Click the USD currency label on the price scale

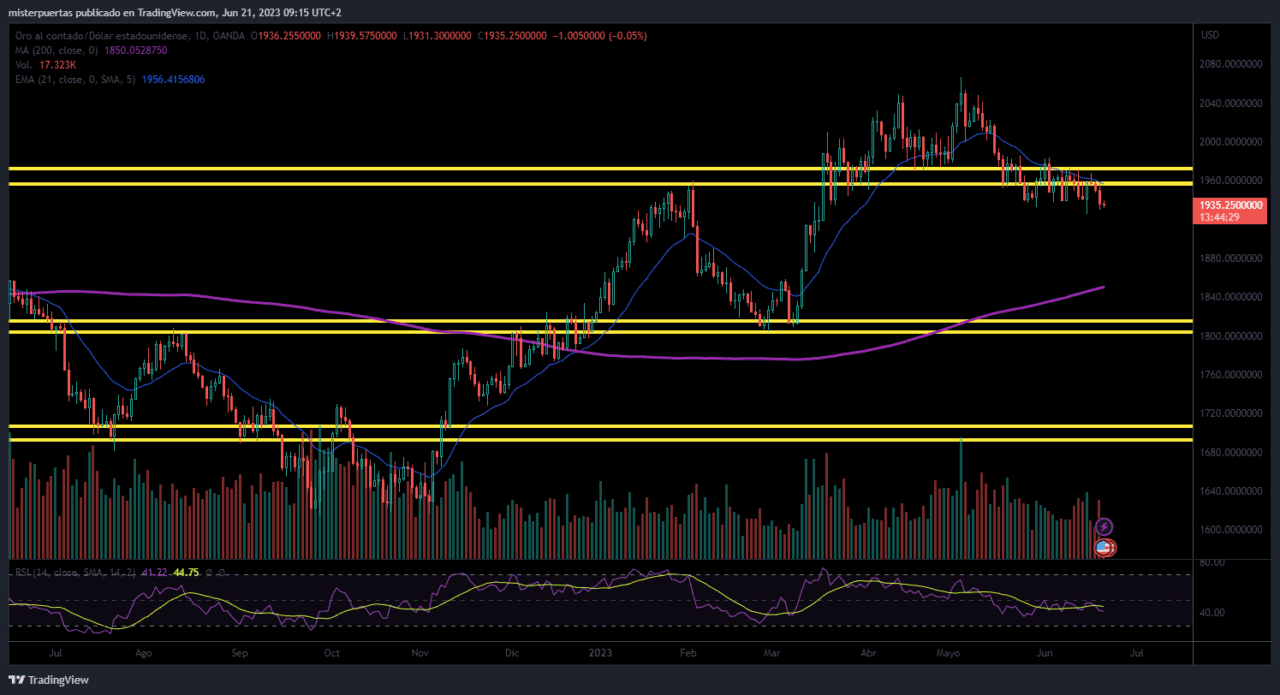coord(1209,35)
